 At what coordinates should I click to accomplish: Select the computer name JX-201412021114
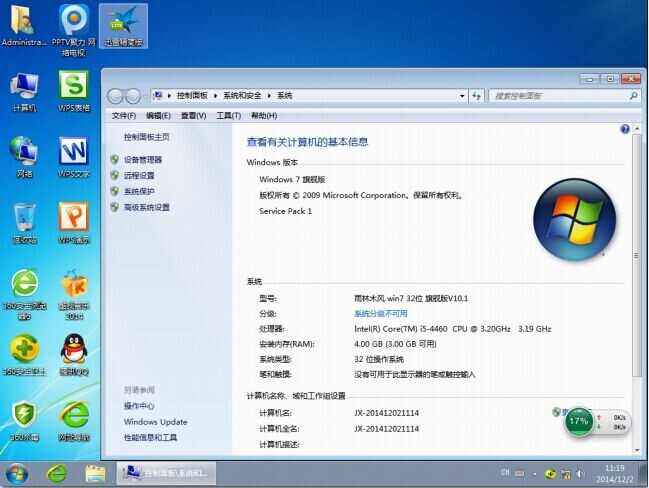click(x=387, y=413)
